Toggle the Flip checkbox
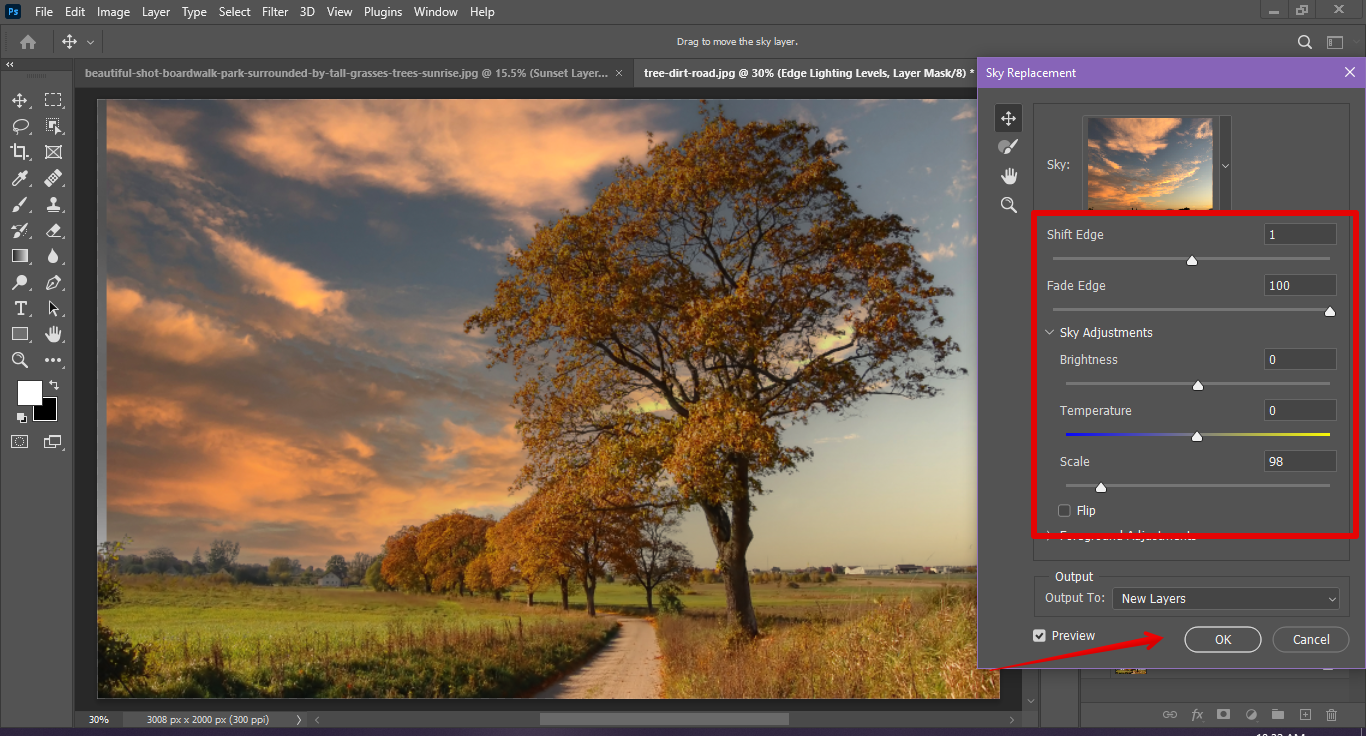1366x736 pixels. coord(1064,511)
